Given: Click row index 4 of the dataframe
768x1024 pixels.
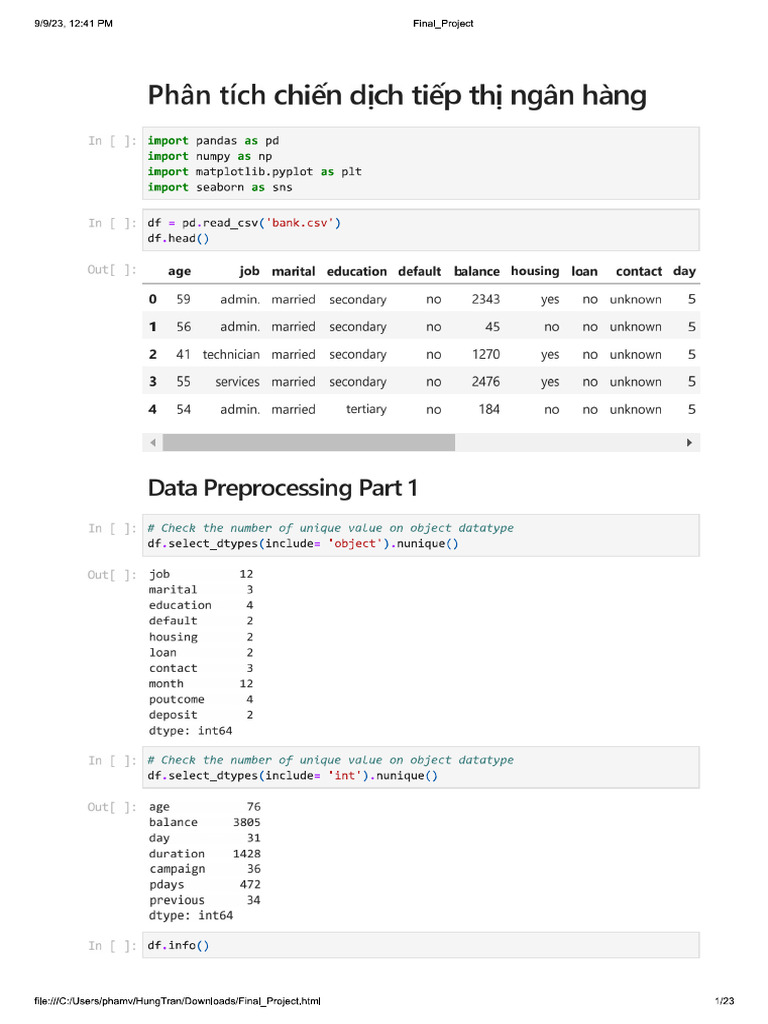Looking at the screenshot, I should pyautogui.click(x=153, y=409).
